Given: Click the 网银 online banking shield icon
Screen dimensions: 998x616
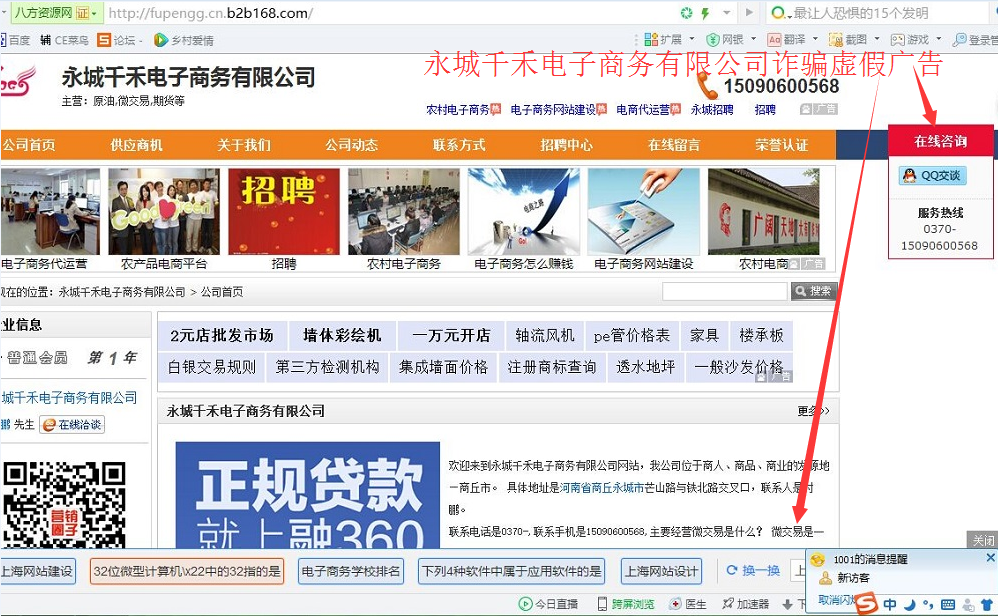Looking at the screenshot, I should pos(713,39).
